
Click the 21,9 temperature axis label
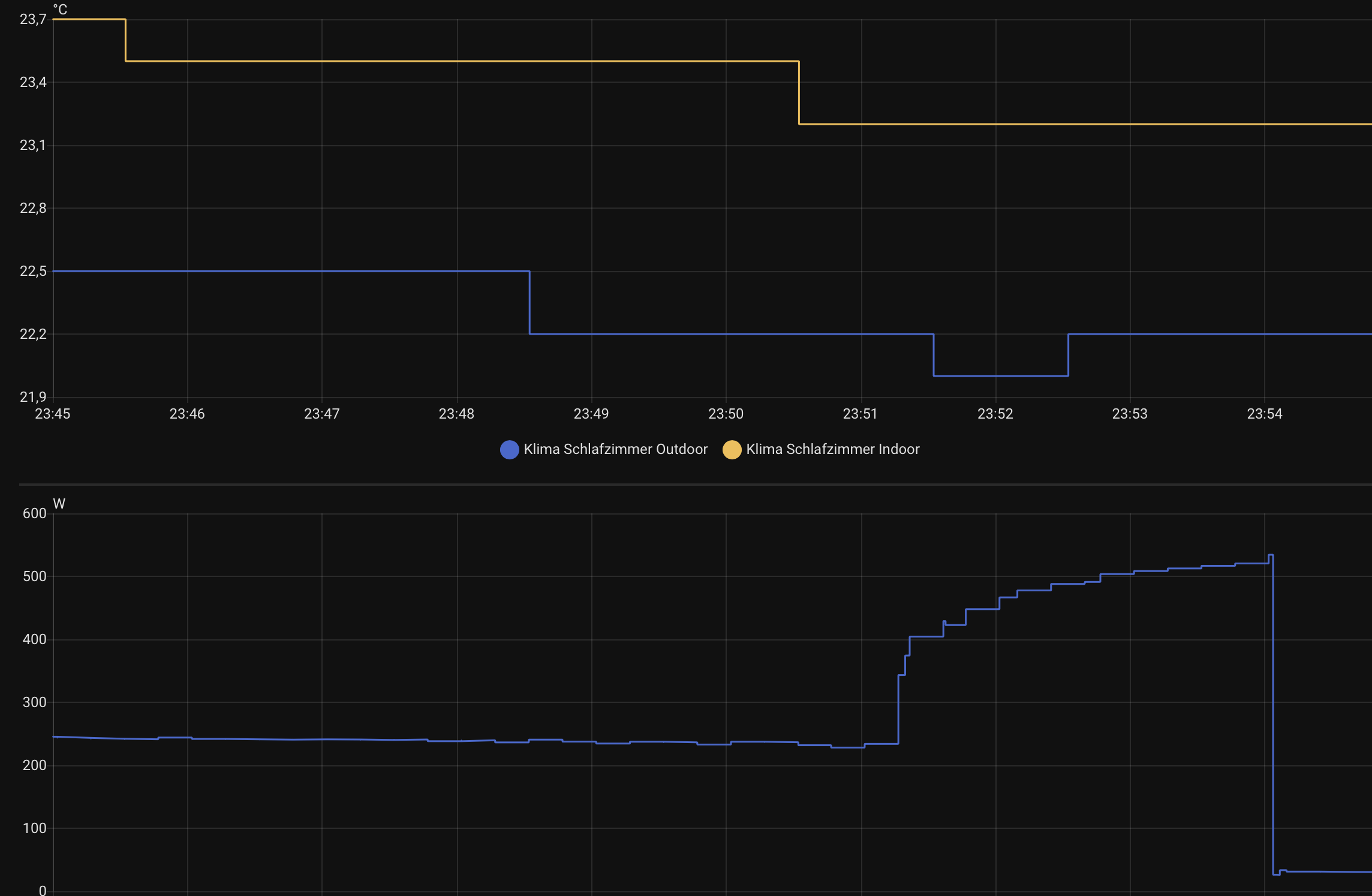click(33, 397)
